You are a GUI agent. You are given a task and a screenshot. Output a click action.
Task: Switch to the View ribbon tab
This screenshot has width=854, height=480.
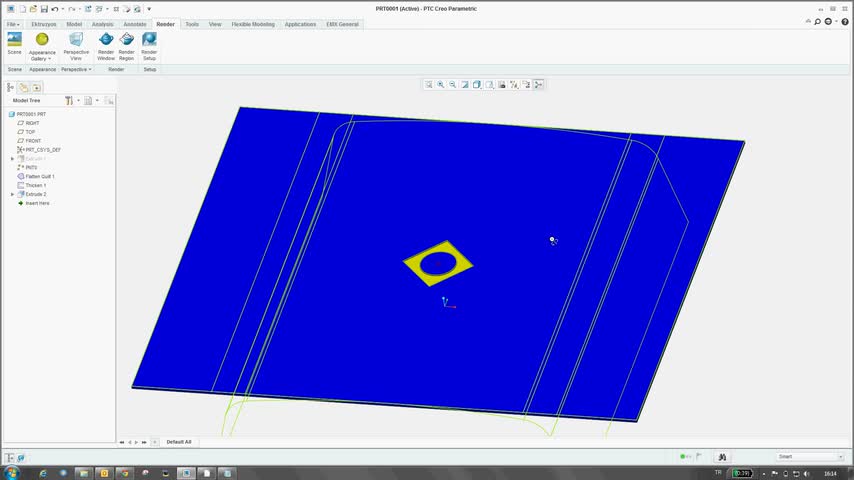click(x=215, y=25)
